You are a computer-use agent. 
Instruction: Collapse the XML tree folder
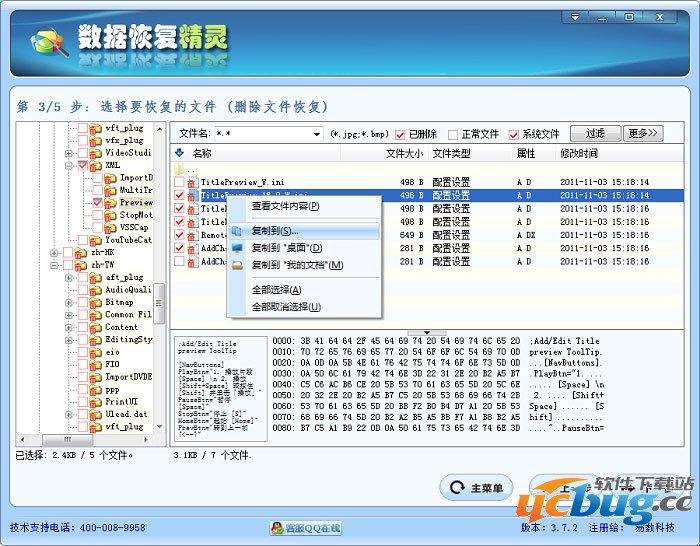point(69,166)
